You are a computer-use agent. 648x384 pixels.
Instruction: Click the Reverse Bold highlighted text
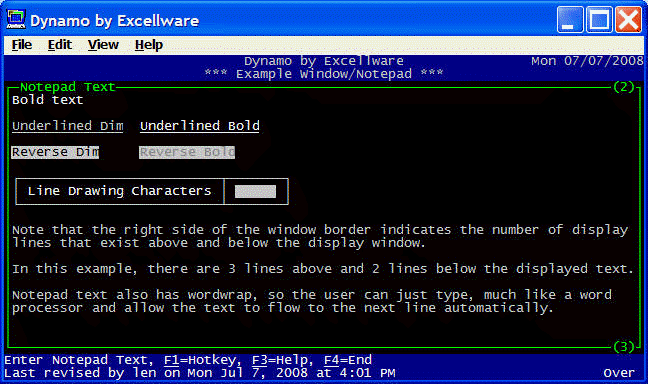click(x=187, y=152)
